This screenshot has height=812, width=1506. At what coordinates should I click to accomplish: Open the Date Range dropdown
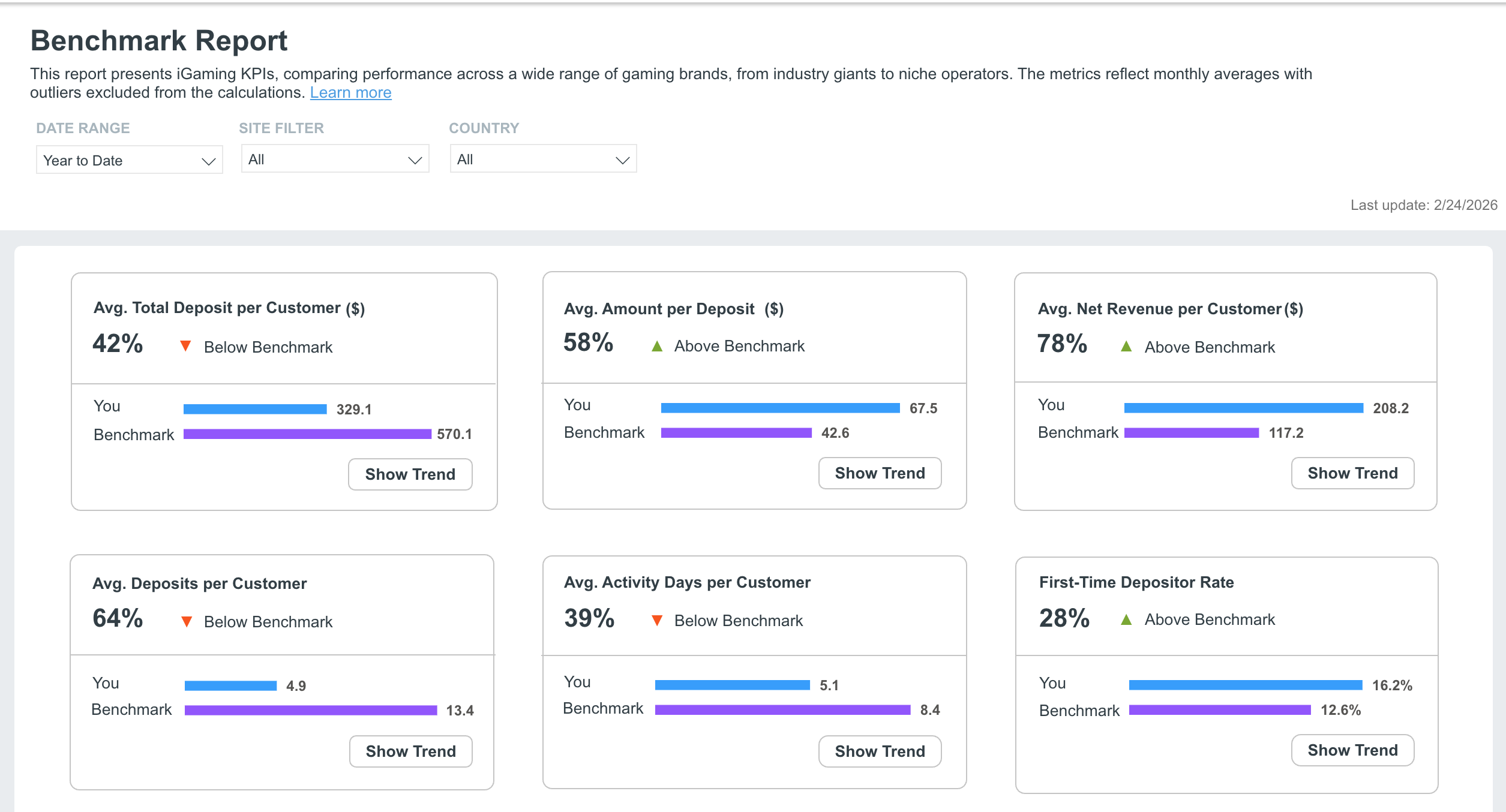tap(130, 160)
